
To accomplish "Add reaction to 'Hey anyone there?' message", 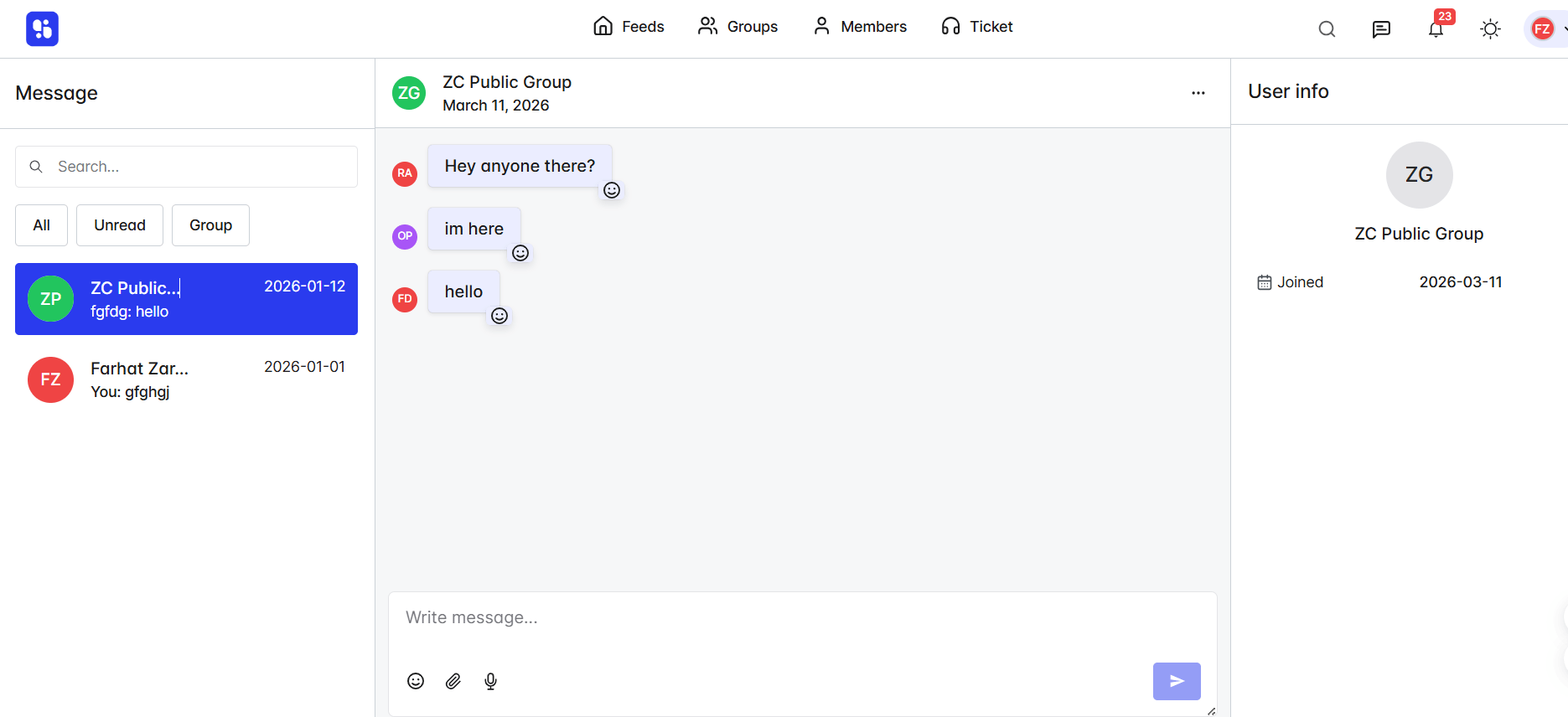I will click(x=612, y=190).
